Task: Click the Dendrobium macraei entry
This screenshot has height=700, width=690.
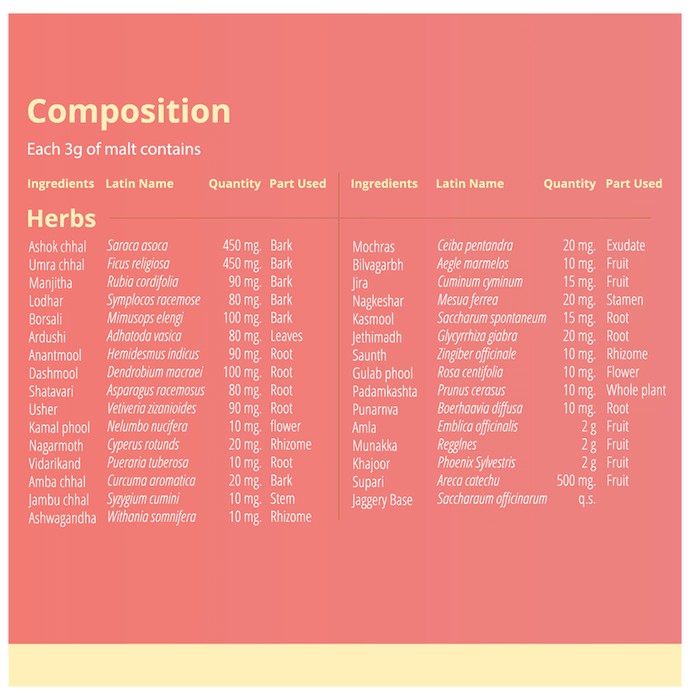Action: [x=155, y=372]
